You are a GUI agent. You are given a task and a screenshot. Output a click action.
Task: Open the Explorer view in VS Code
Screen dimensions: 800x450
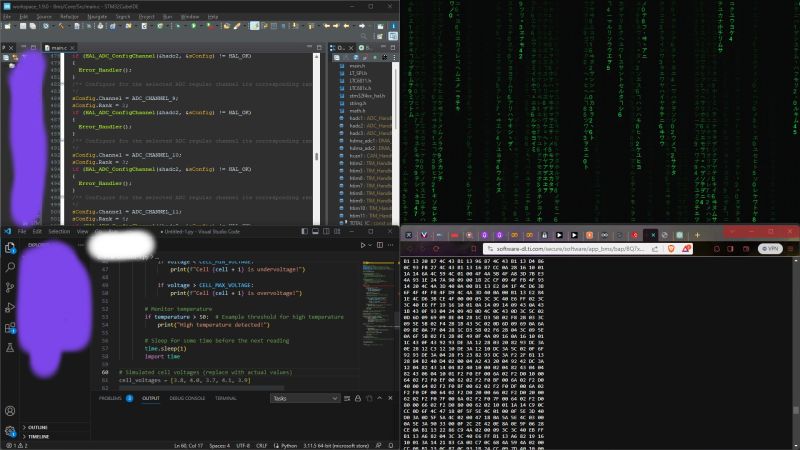point(10,248)
